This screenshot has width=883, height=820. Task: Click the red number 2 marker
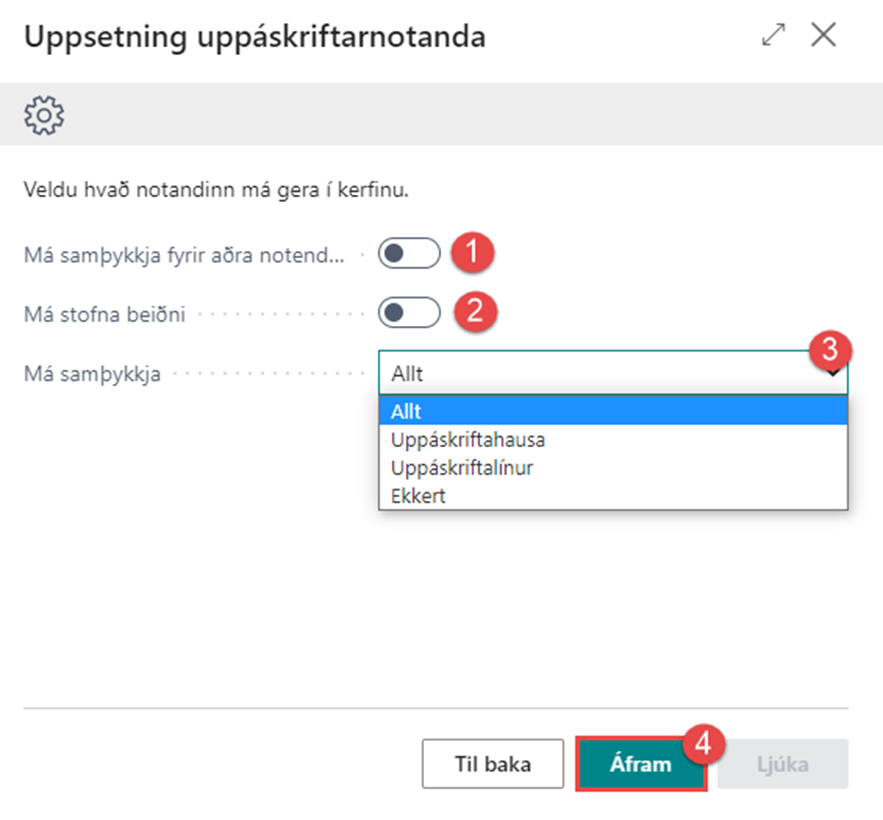(475, 311)
